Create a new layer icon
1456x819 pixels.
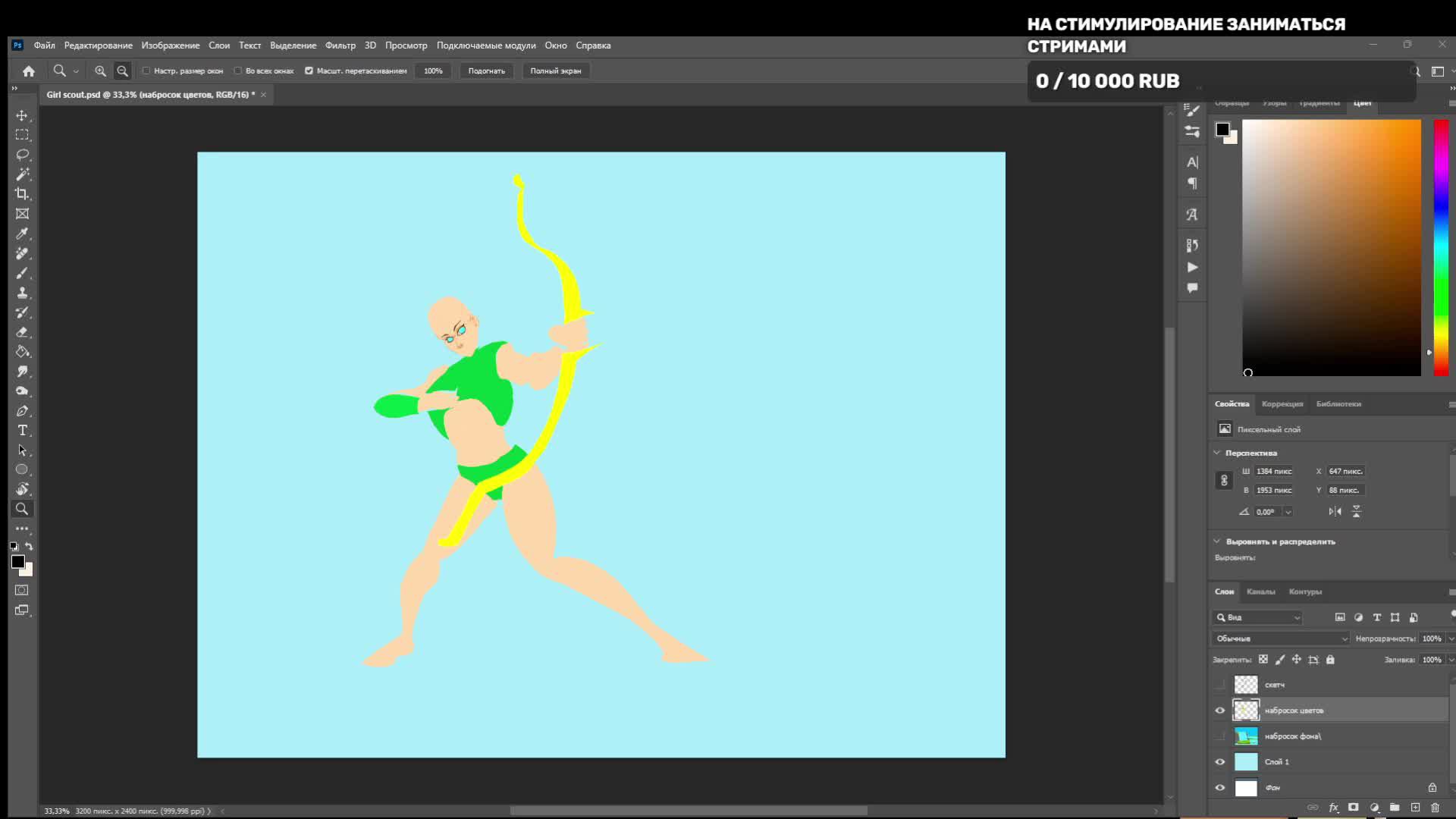pos(1415,808)
